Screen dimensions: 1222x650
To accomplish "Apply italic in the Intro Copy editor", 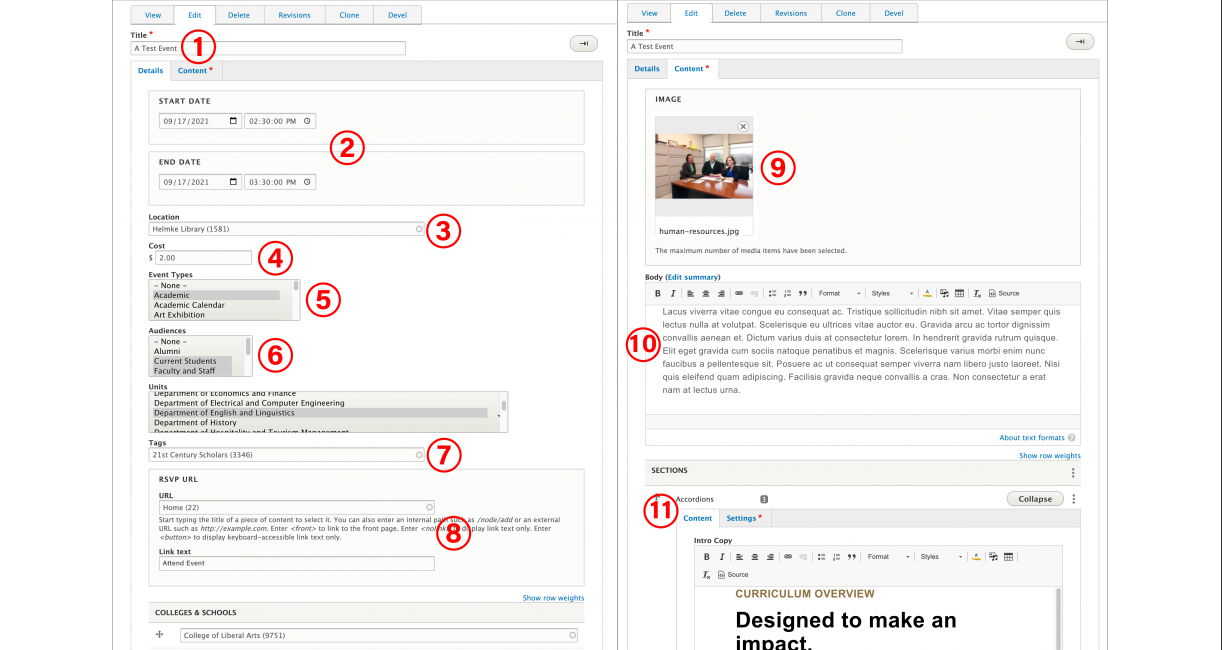I will [722, 557].
